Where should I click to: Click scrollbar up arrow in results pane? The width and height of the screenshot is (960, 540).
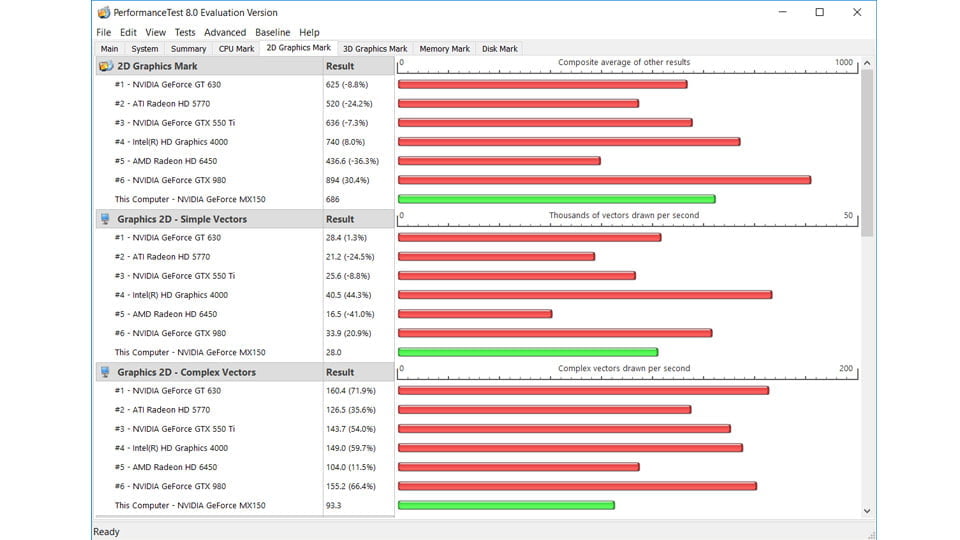(x=867, y=63)
